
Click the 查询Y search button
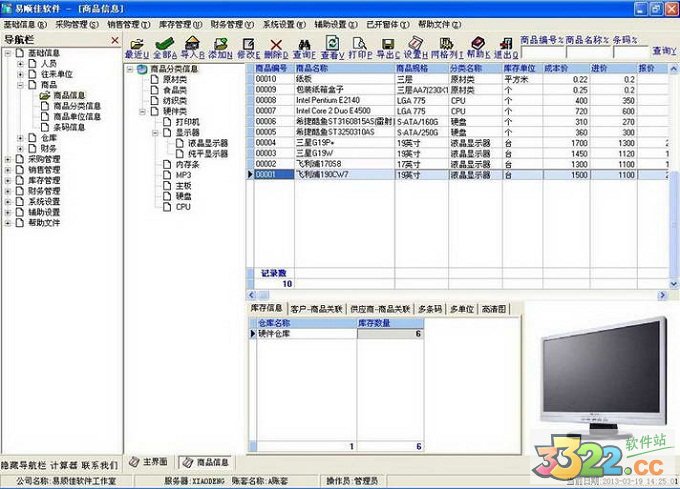(x=664, y=51)
